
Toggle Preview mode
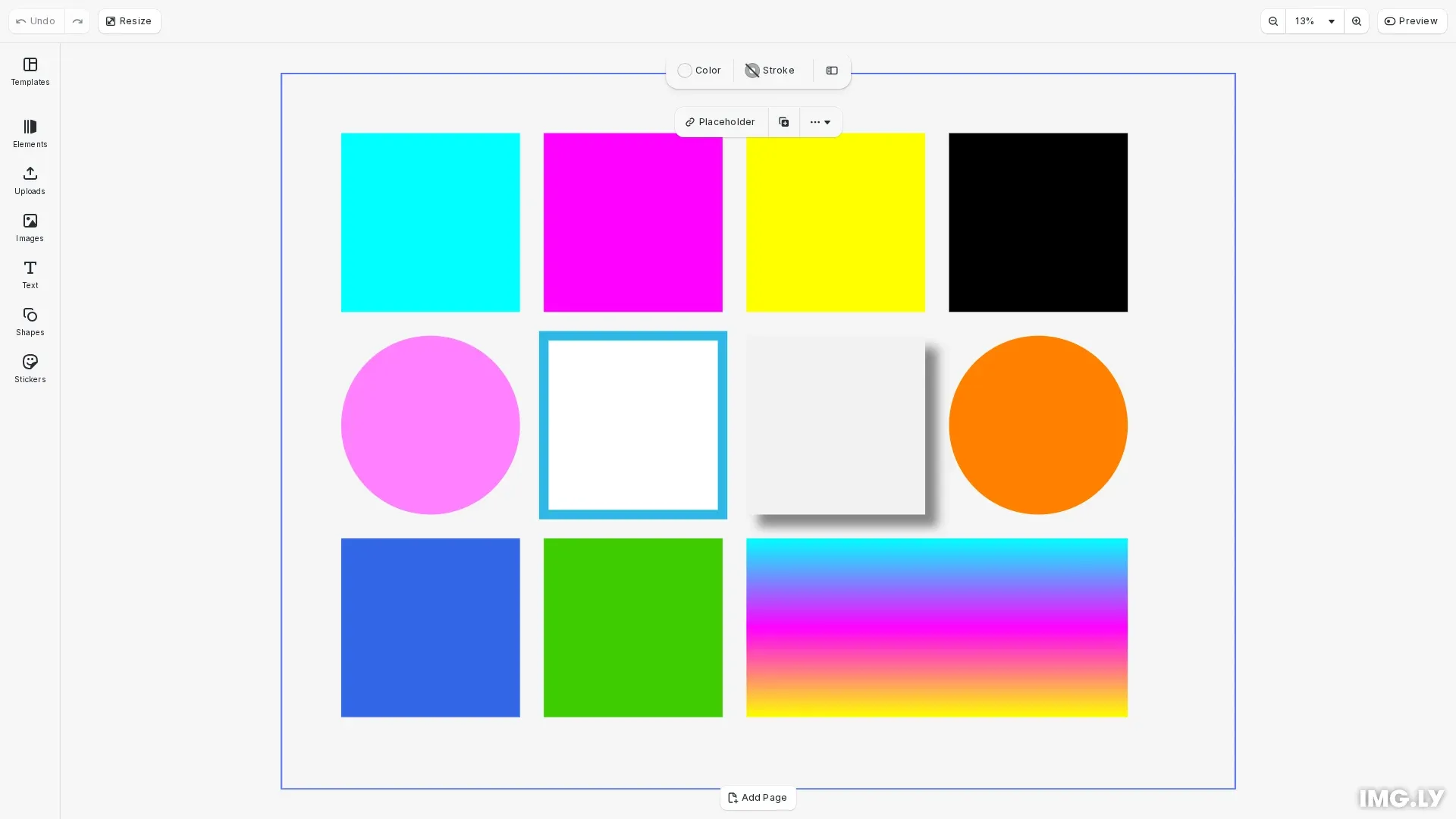1411,20
